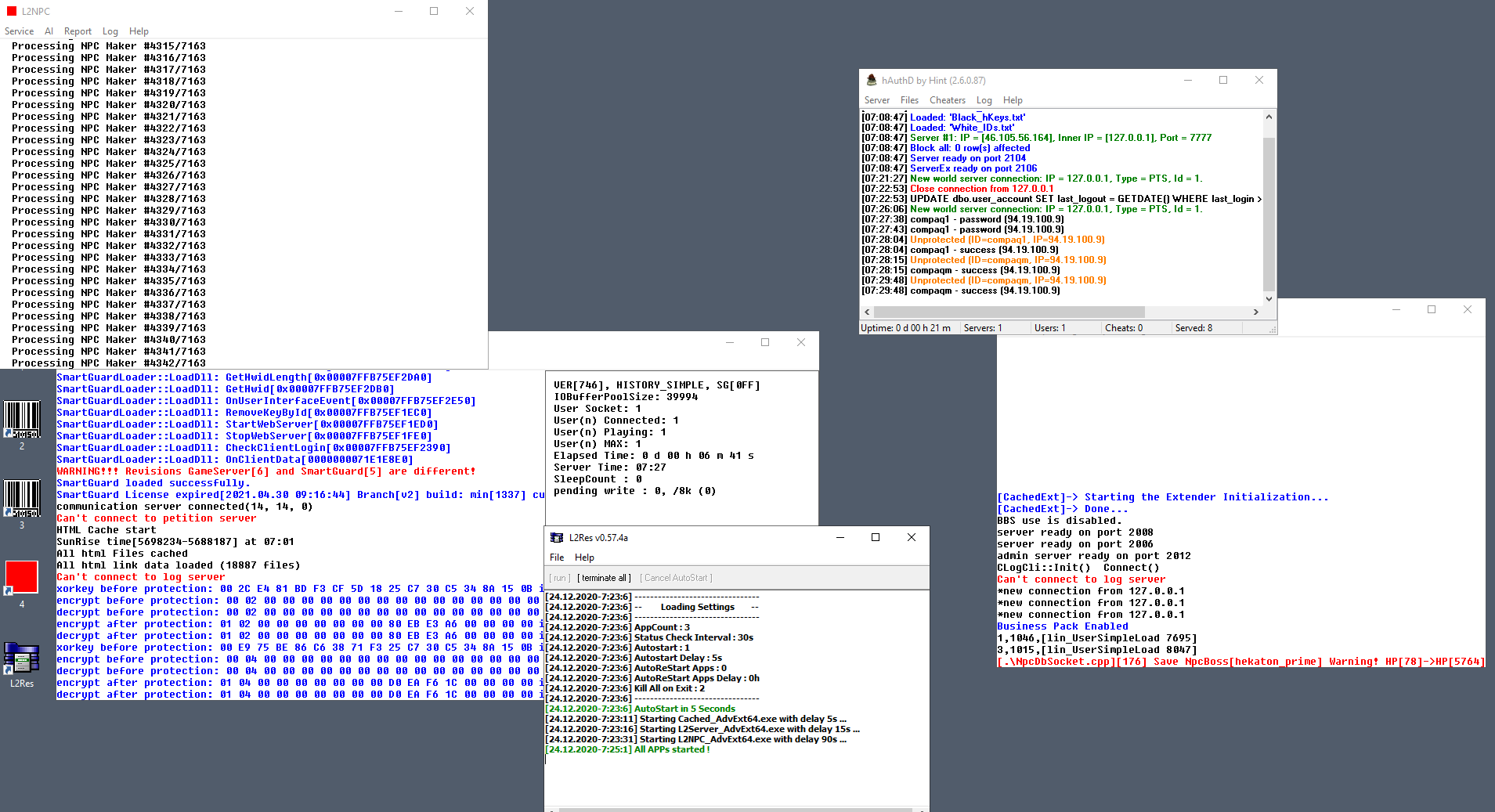The height and width of the screenshot is (812, 1495).
Task: Click 'Can't connect to petition server' line
Action: (157, 518)
